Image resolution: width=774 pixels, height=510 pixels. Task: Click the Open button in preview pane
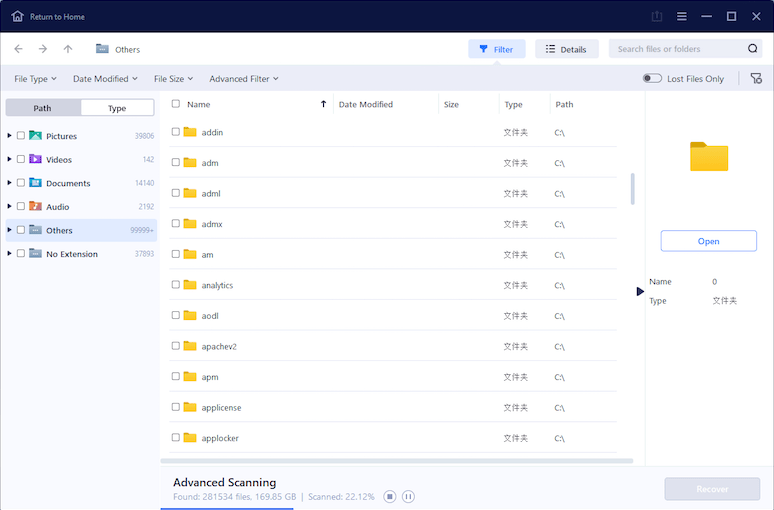tap(708, 241)
